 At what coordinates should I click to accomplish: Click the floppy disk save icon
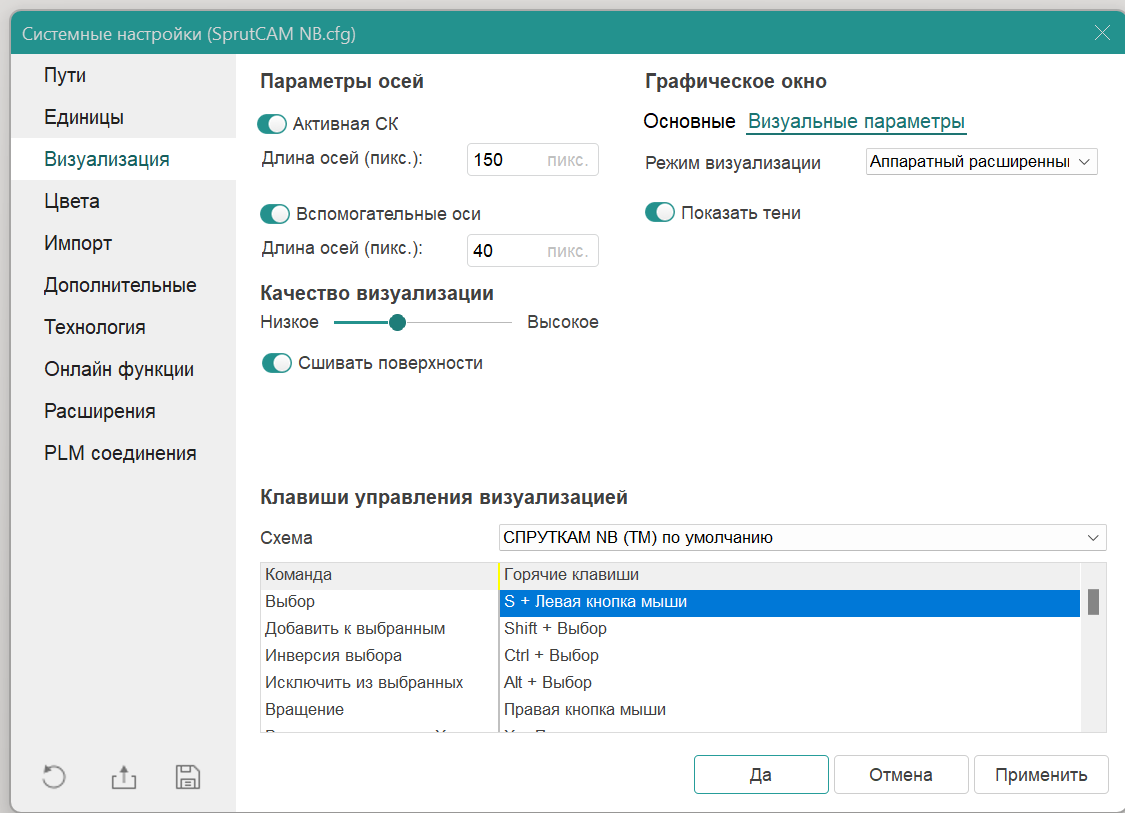pyautogui.click(x=188, y=777)
